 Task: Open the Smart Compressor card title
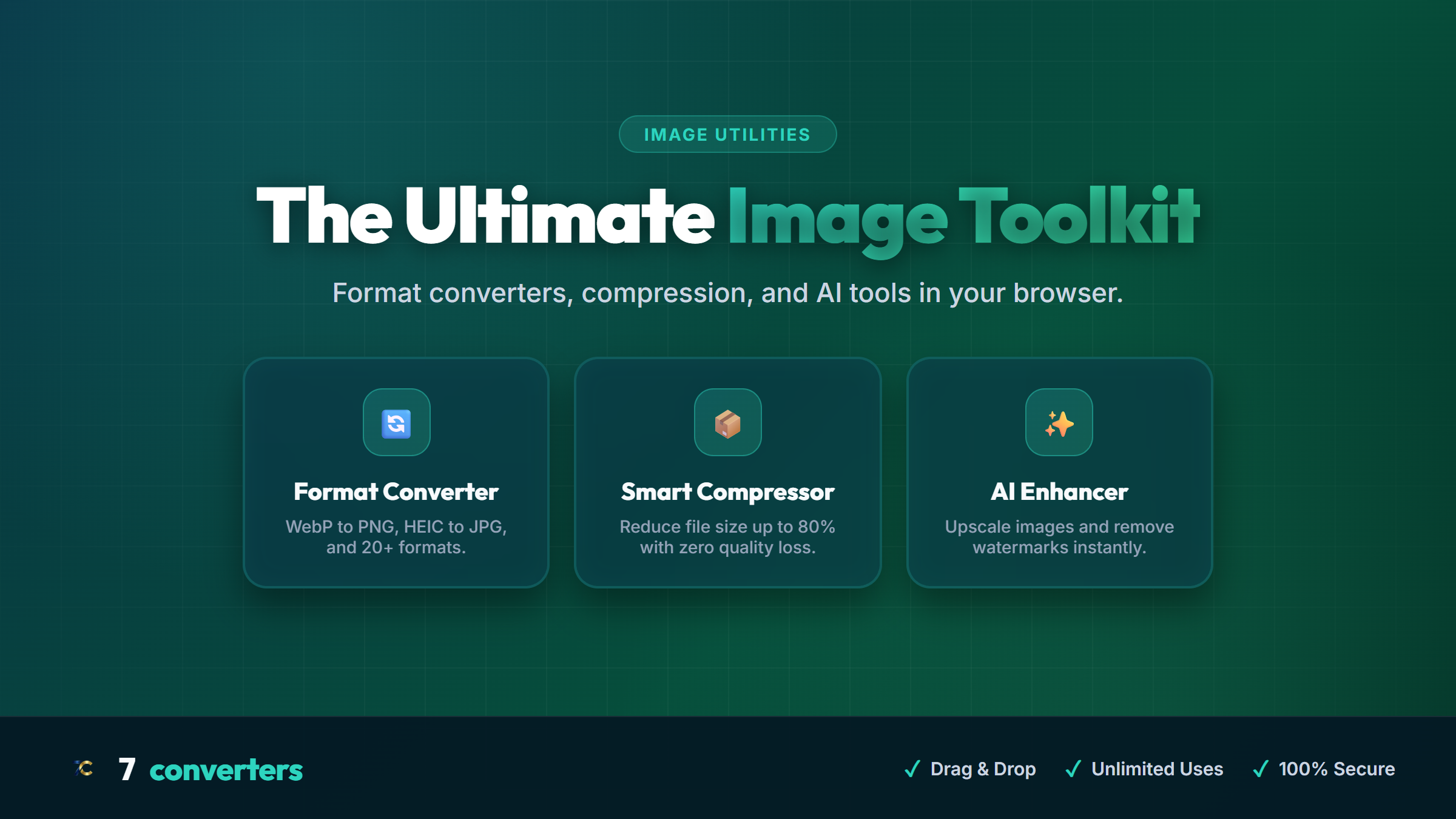(x=727, y=492)
